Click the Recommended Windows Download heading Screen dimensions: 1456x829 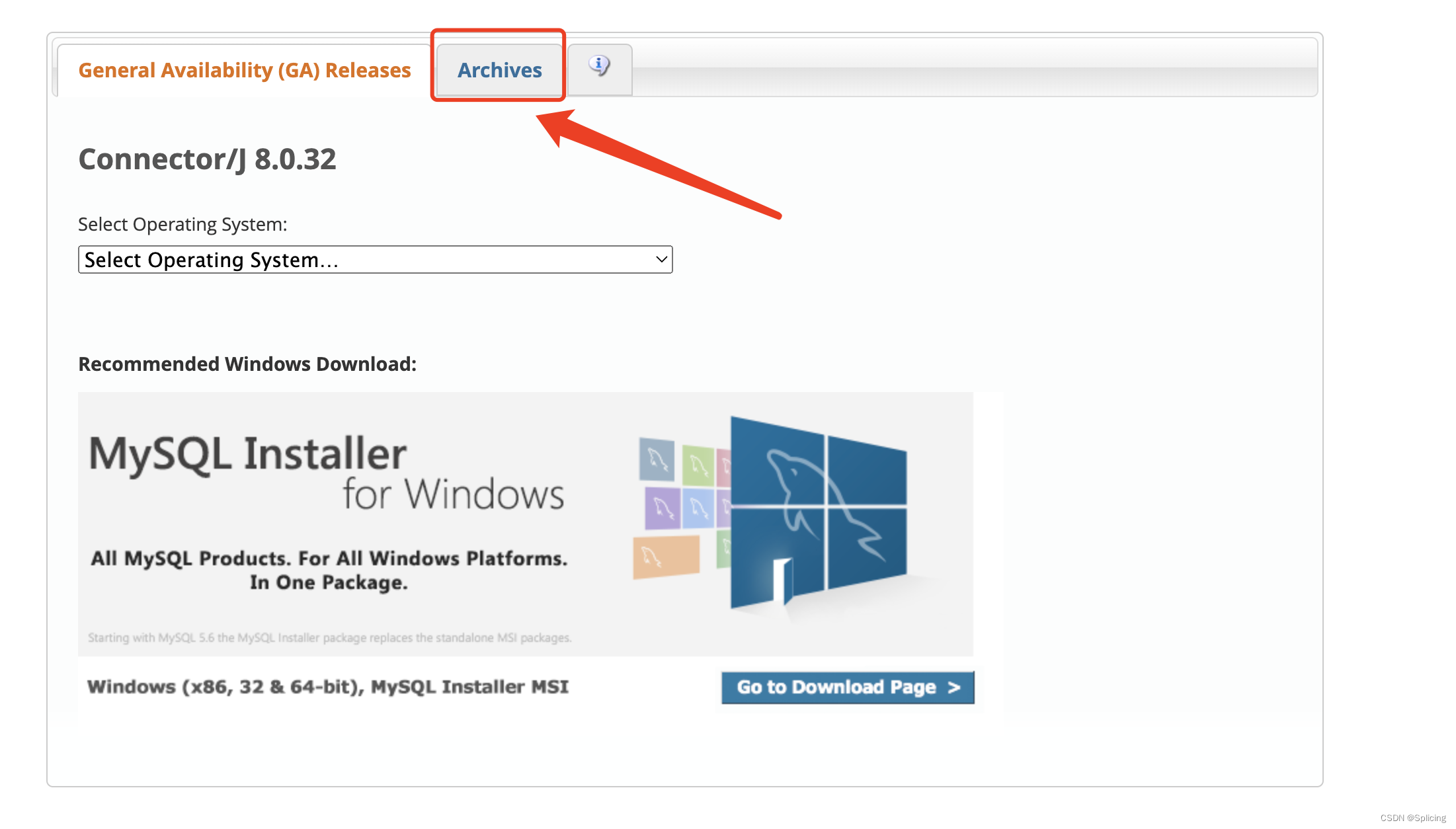(247, 364)
